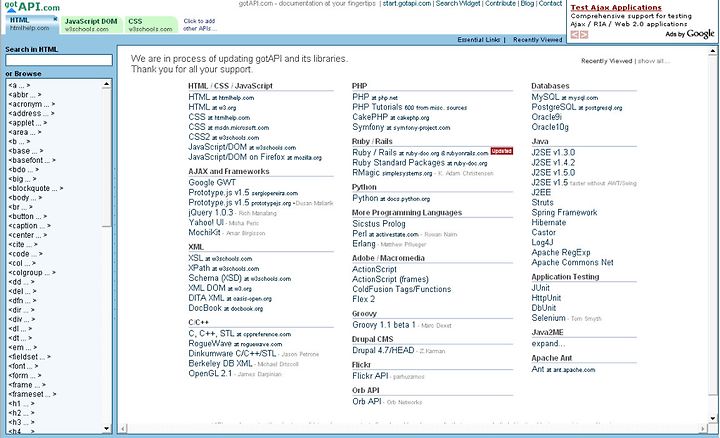The height and width of the screenshot is (438, 720).
Task: Click show all... beside Recently Viewed
Action: (653, 61)
